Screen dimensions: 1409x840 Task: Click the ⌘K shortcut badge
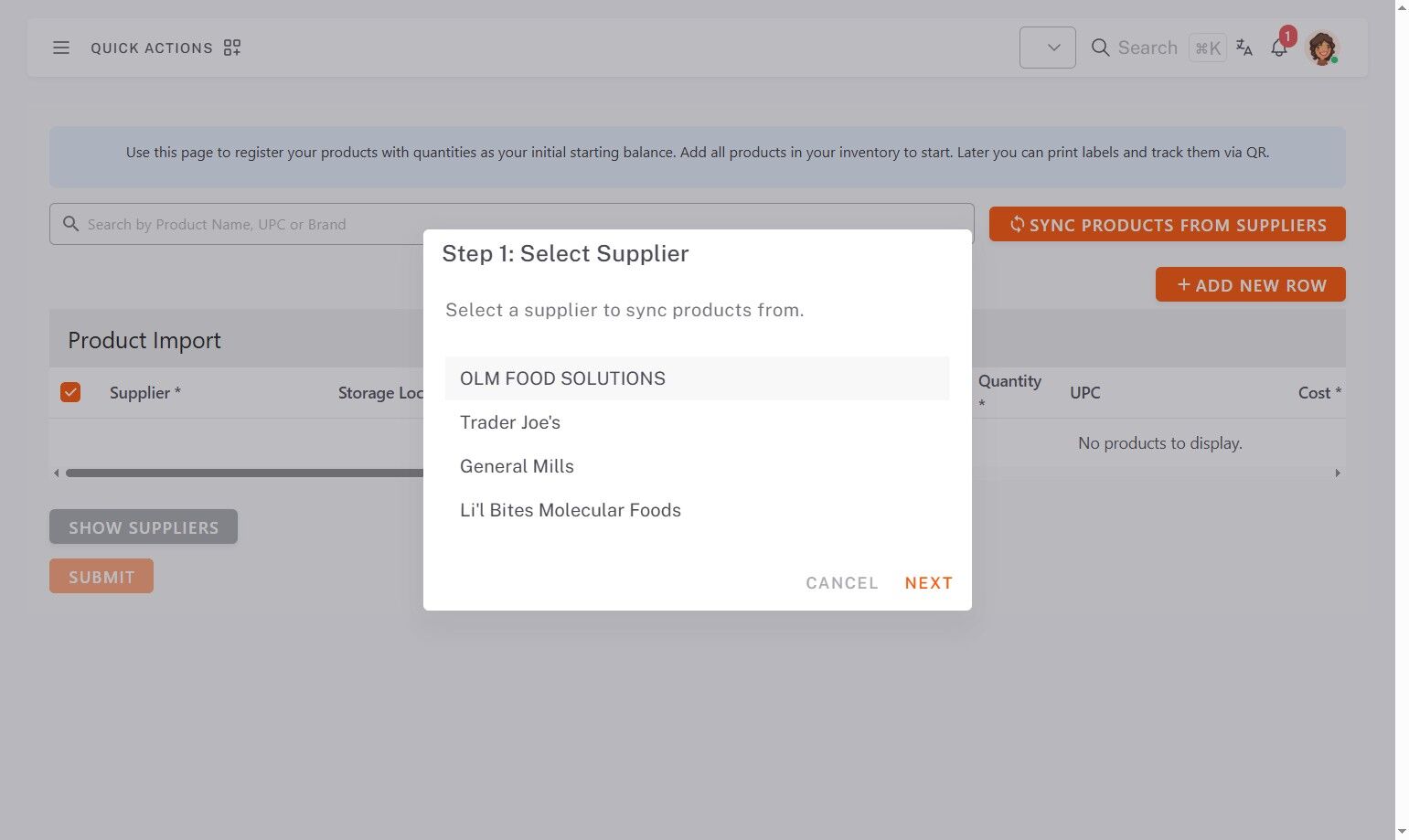tap(1208, 48)
